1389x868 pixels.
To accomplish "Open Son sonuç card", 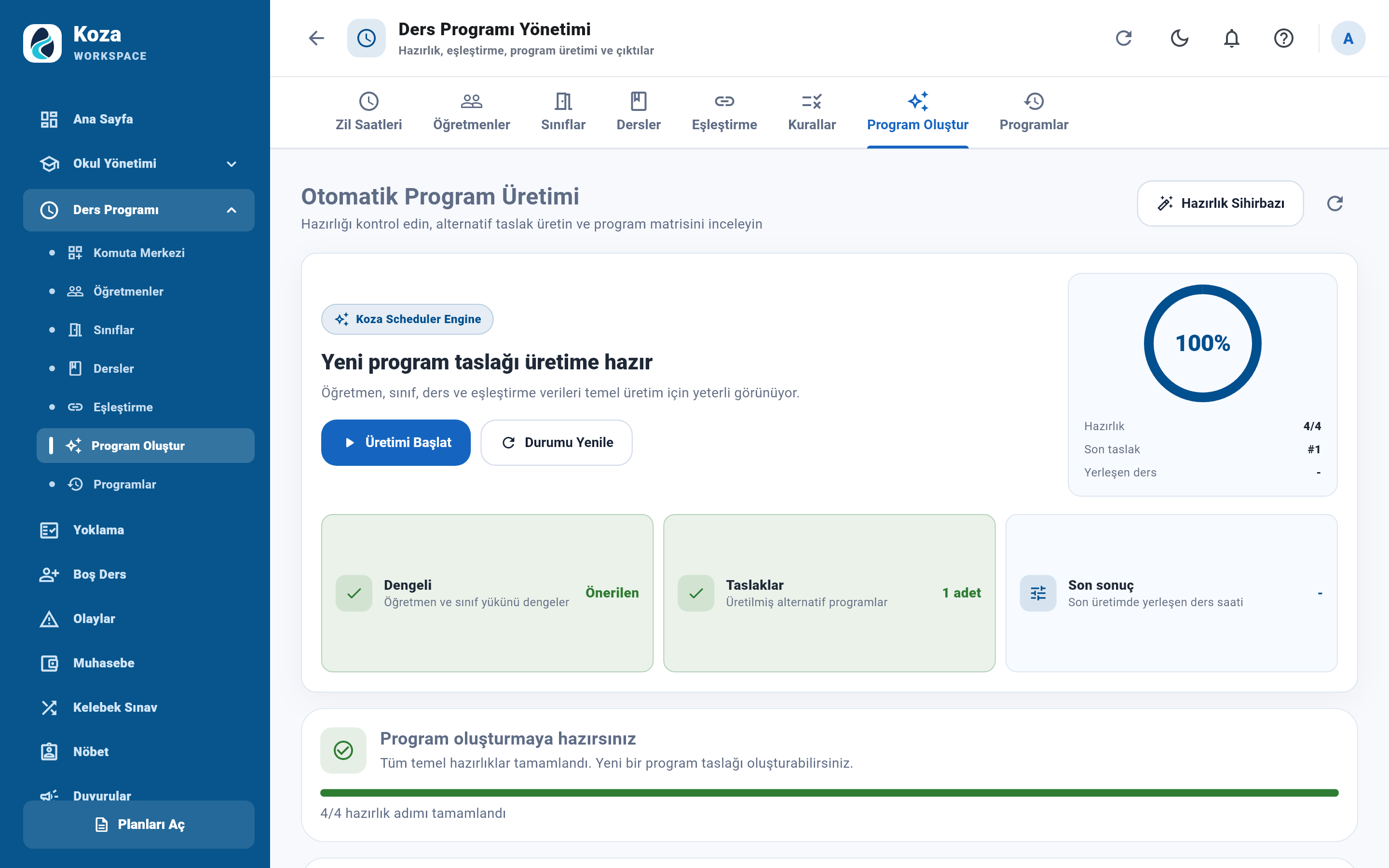I will pyautogui.click(x=1171, y=593).
